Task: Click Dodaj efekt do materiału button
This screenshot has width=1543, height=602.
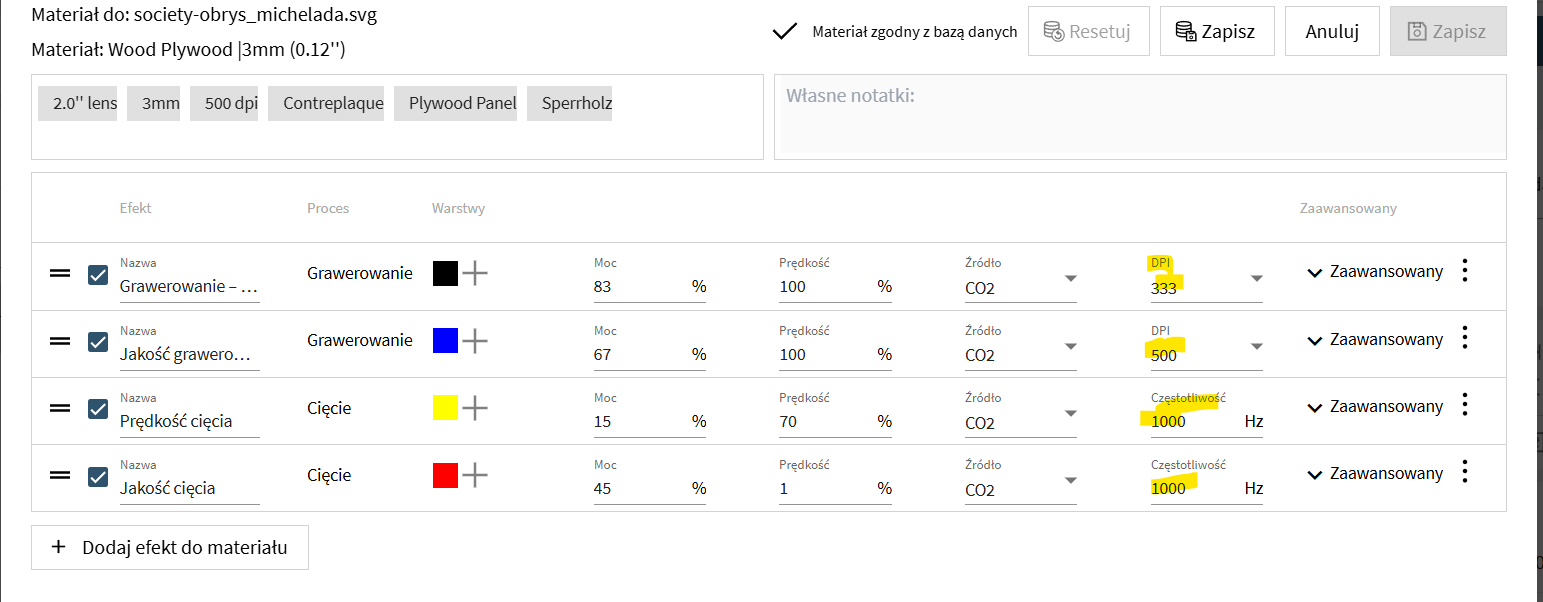Action: [x=170, y=547]
